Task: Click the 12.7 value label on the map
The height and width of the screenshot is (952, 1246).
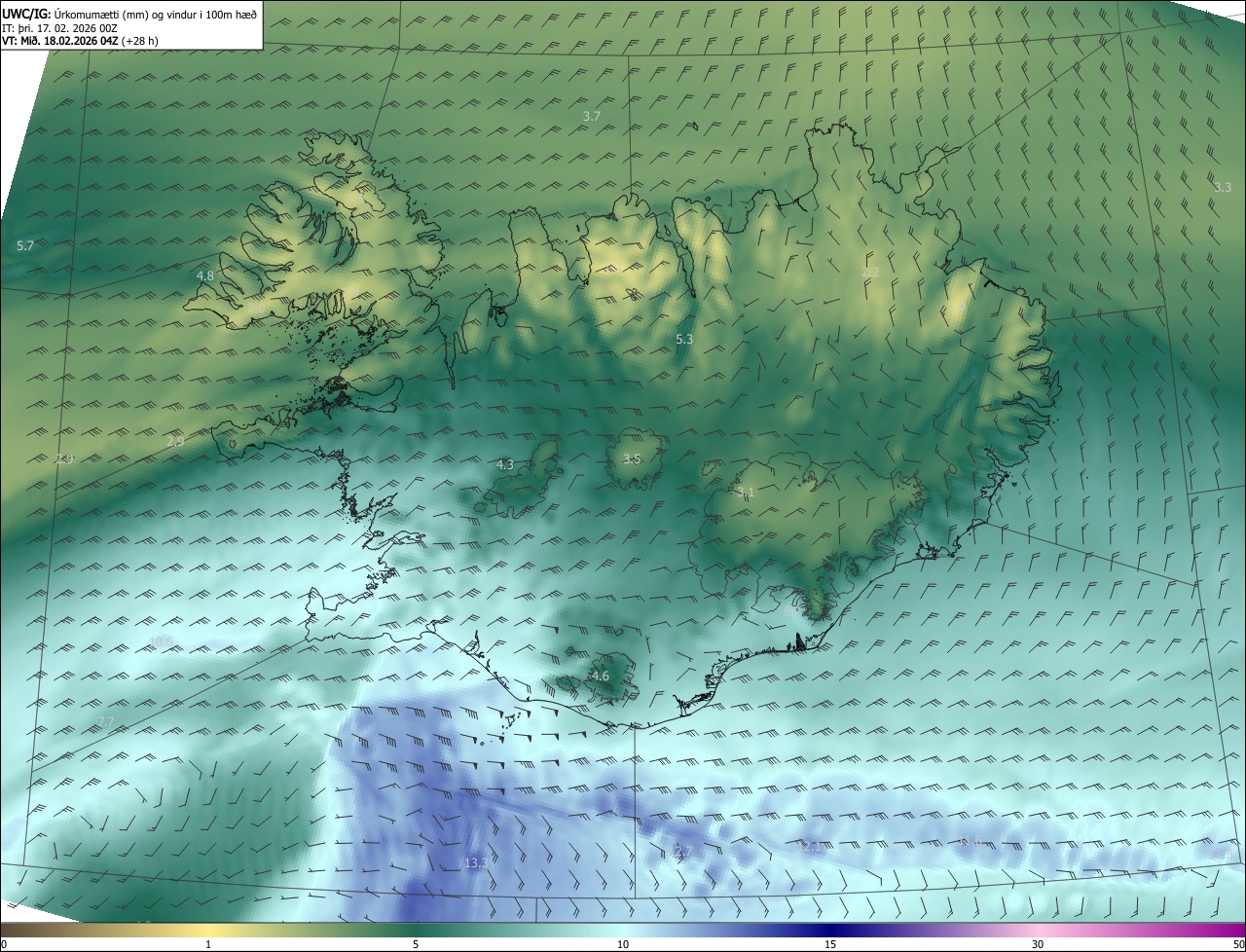Action: (x=680, y=852)
